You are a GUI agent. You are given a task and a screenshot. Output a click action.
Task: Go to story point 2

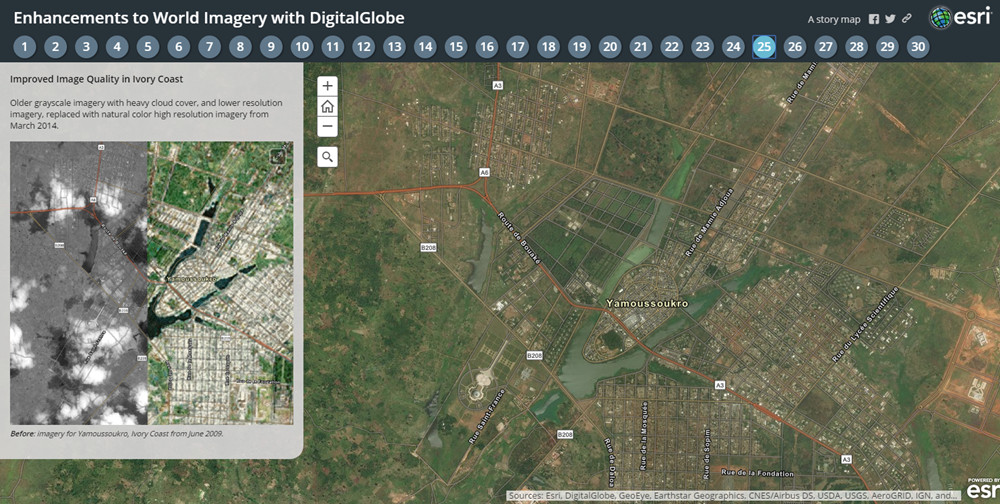coord(55,47)
